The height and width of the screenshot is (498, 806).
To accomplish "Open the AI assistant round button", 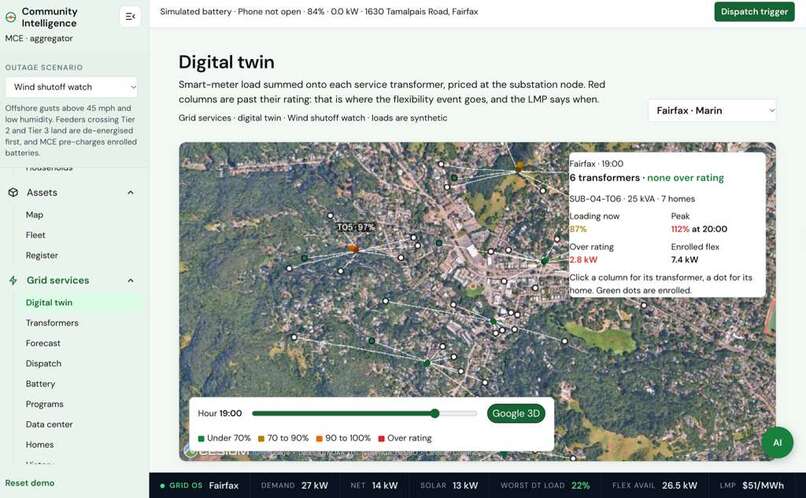I will pos(777,442).
